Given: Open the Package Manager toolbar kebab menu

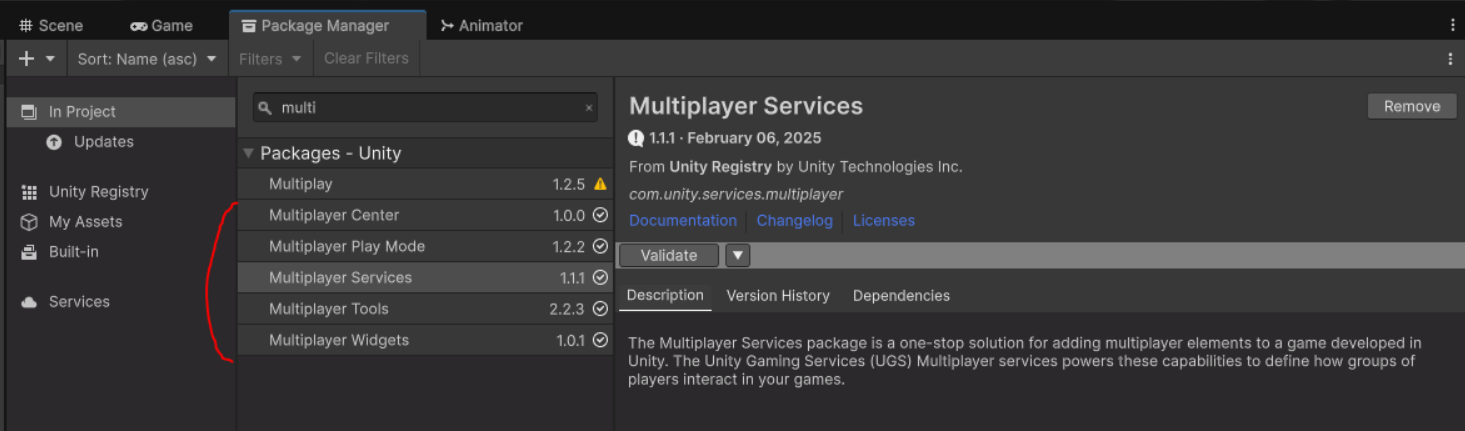Looking at the screenshot, I should [1450, 59].
